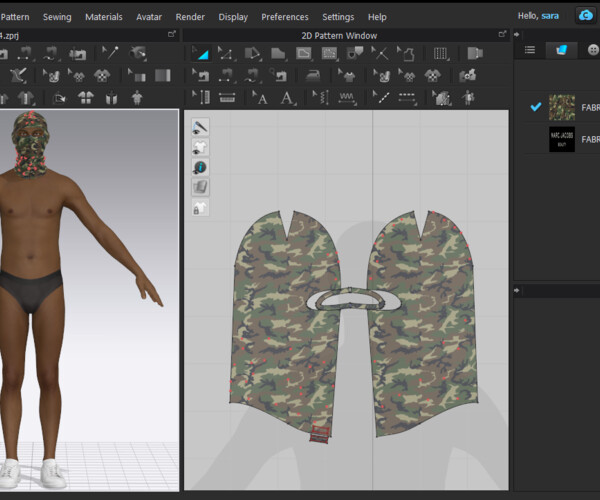Open the Display menu

[x=233, y=17]
